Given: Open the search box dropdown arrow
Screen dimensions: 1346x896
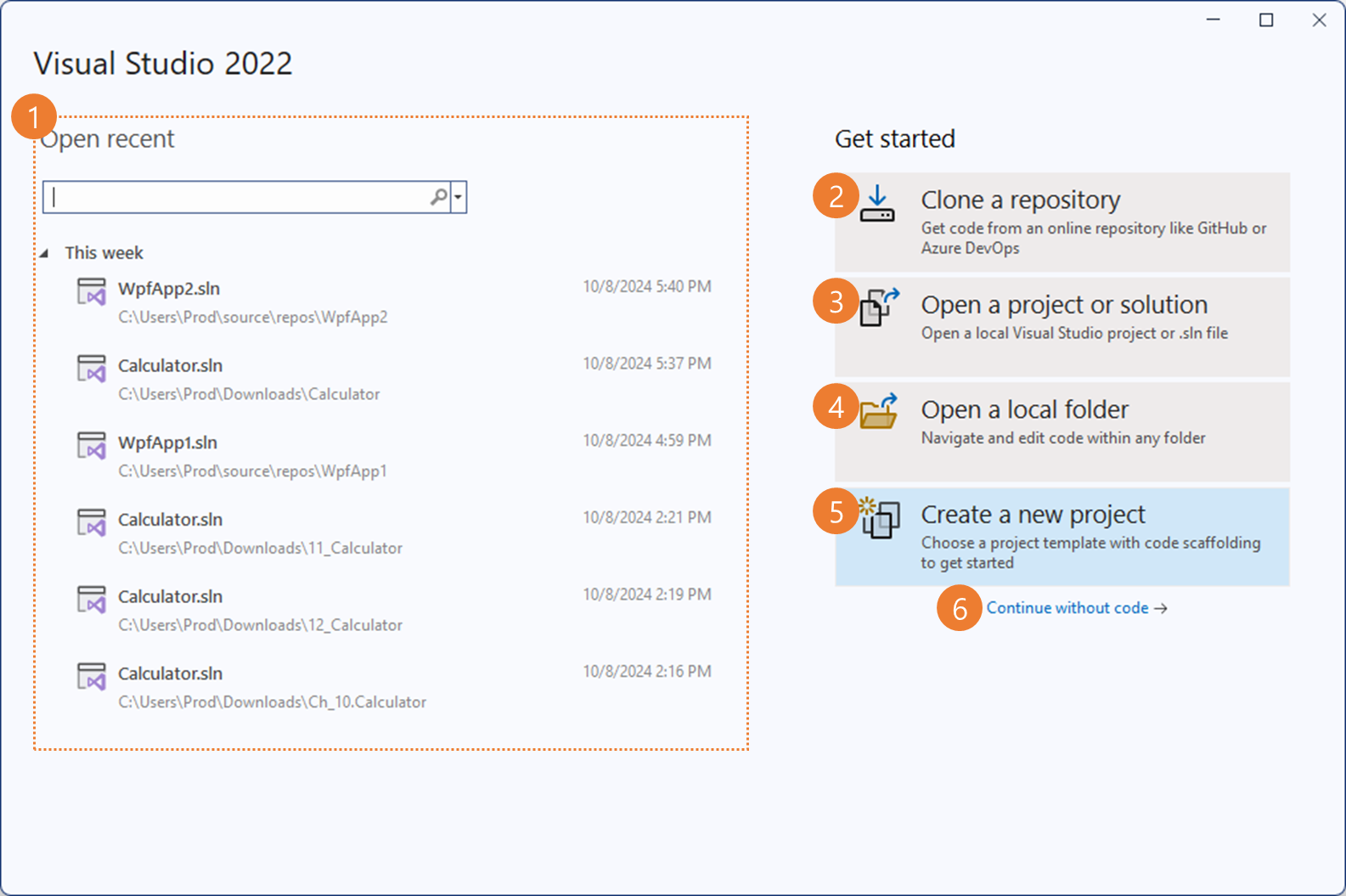Looking at the screenshot, I should pyautogui.click(x=459, y=197).
